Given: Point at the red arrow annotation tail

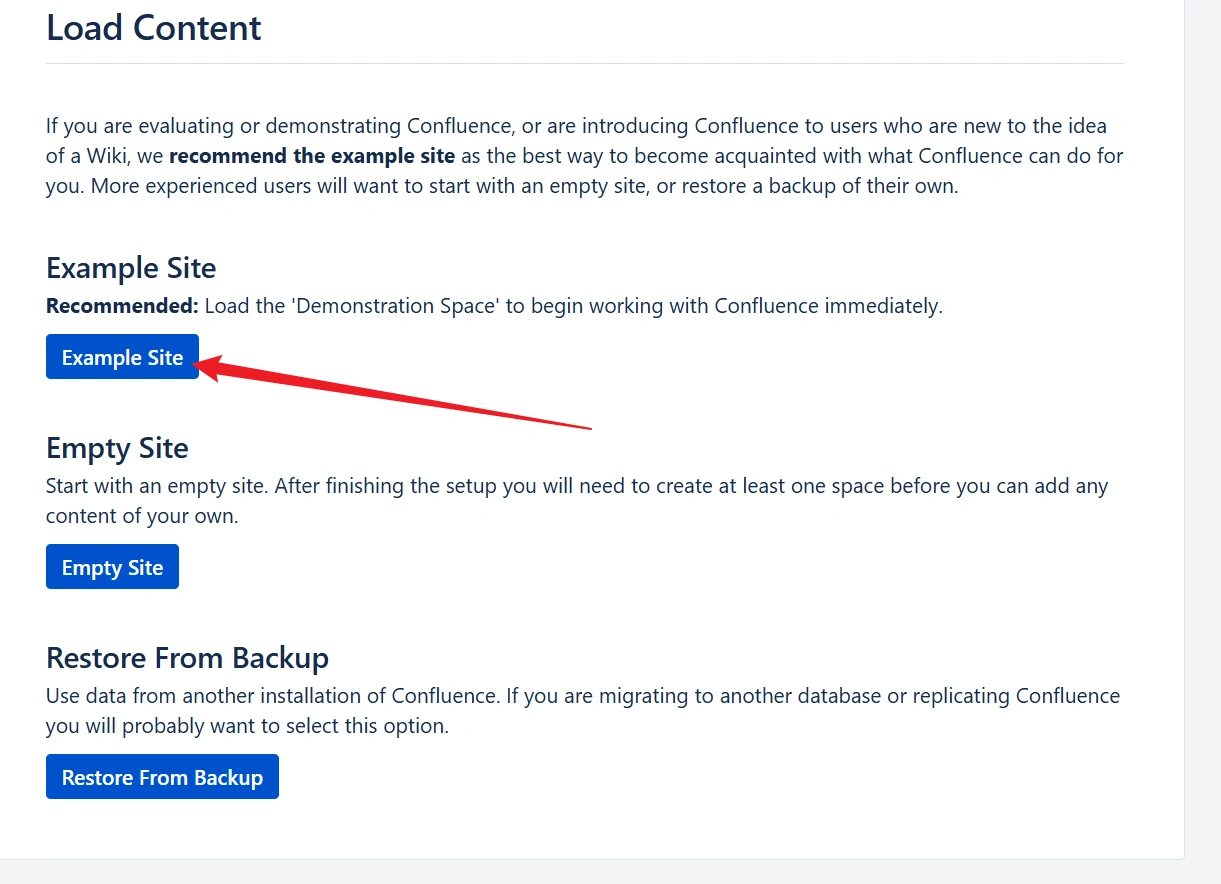Looking at the screenshot, I should click(x=590, y=428).
